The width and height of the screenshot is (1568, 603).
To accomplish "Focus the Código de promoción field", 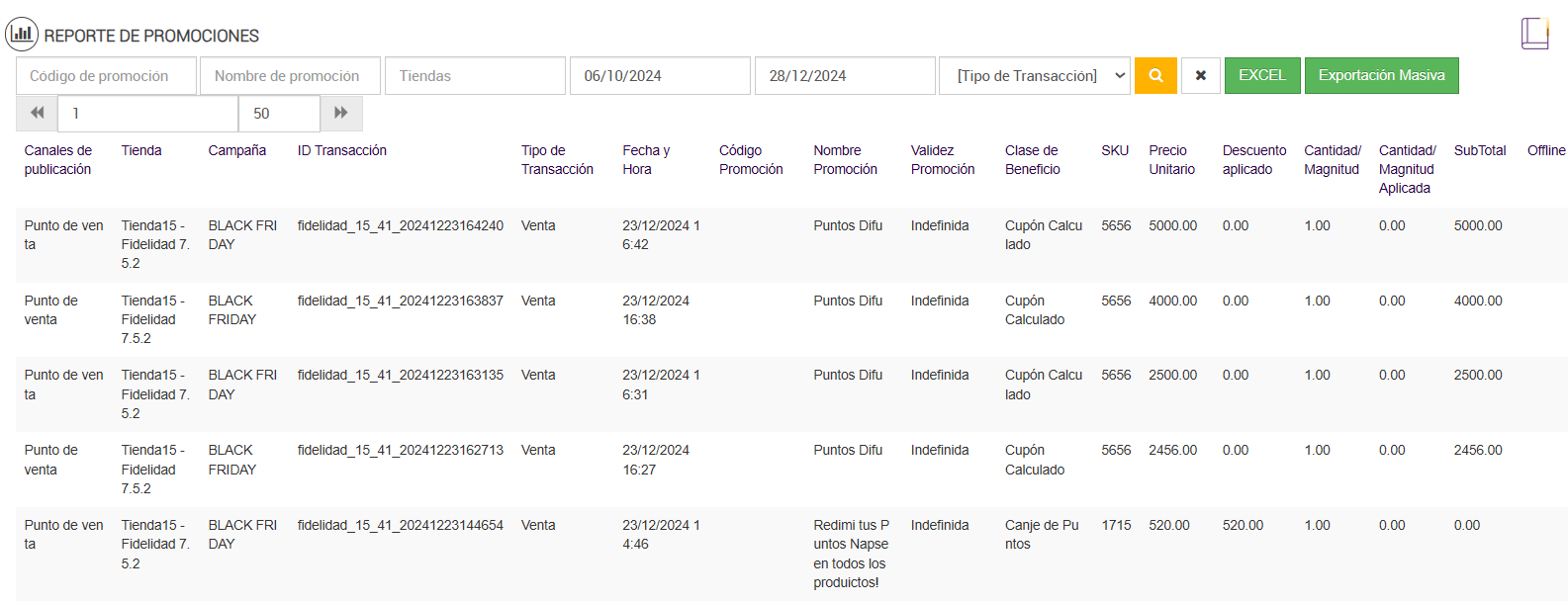I will tap(106, 76).
